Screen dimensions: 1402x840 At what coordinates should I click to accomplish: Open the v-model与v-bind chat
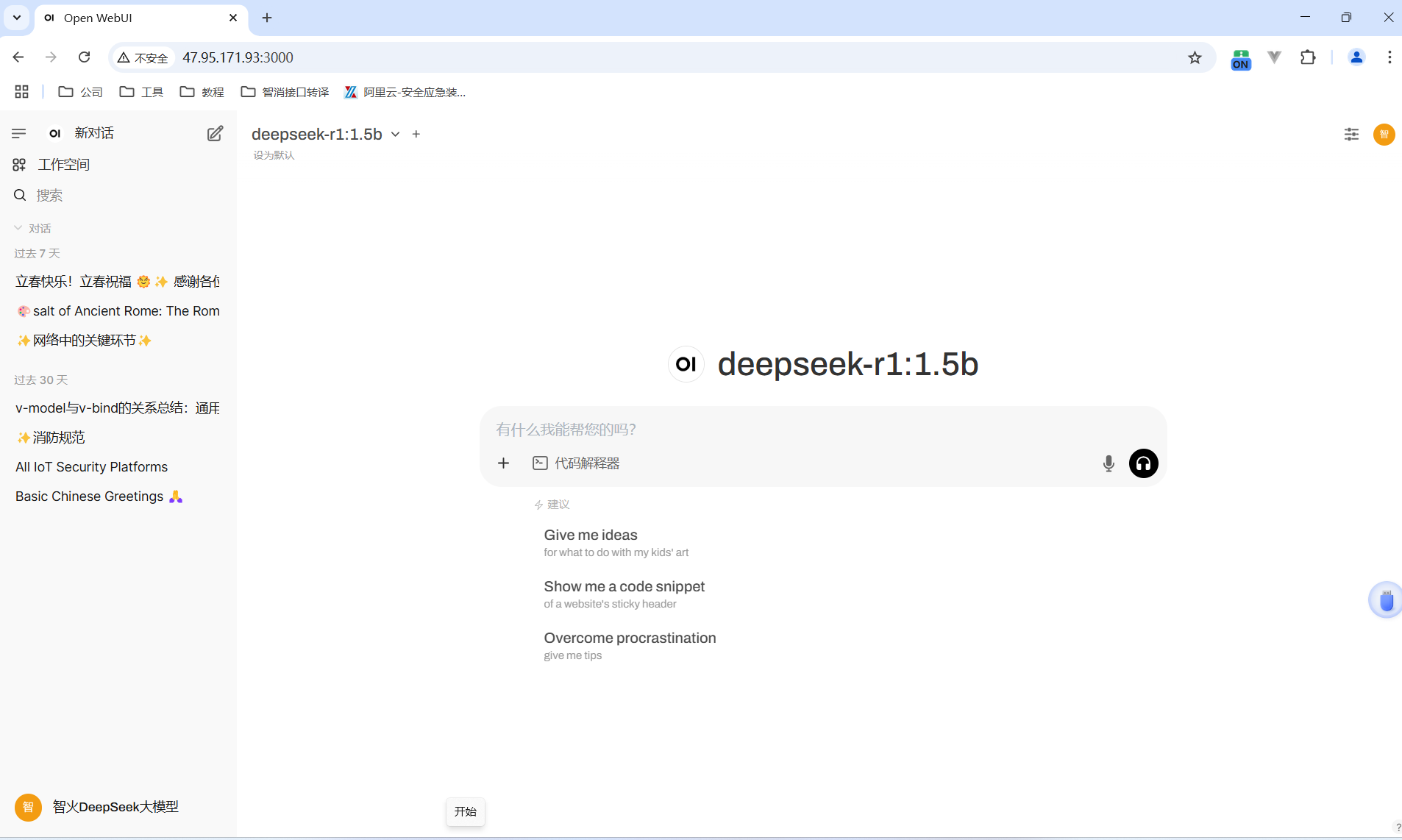118,408
